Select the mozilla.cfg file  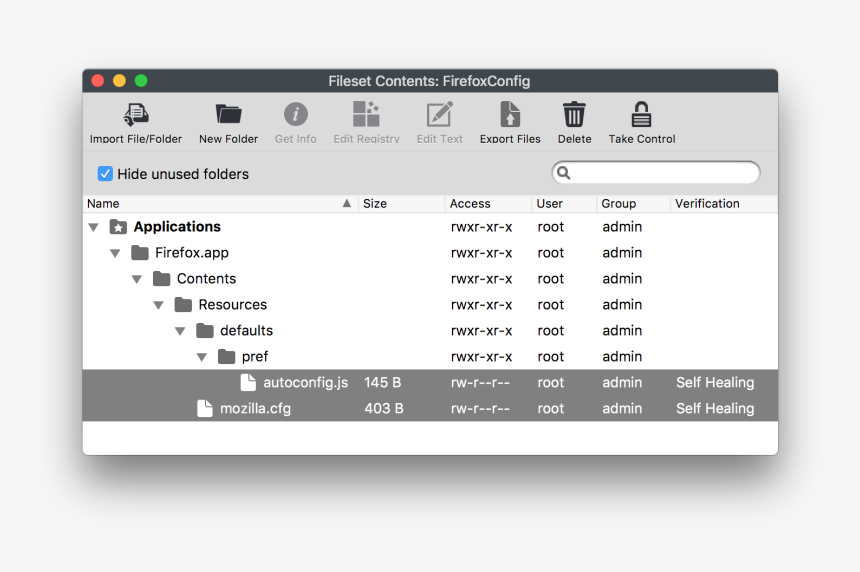coord(255,409)
